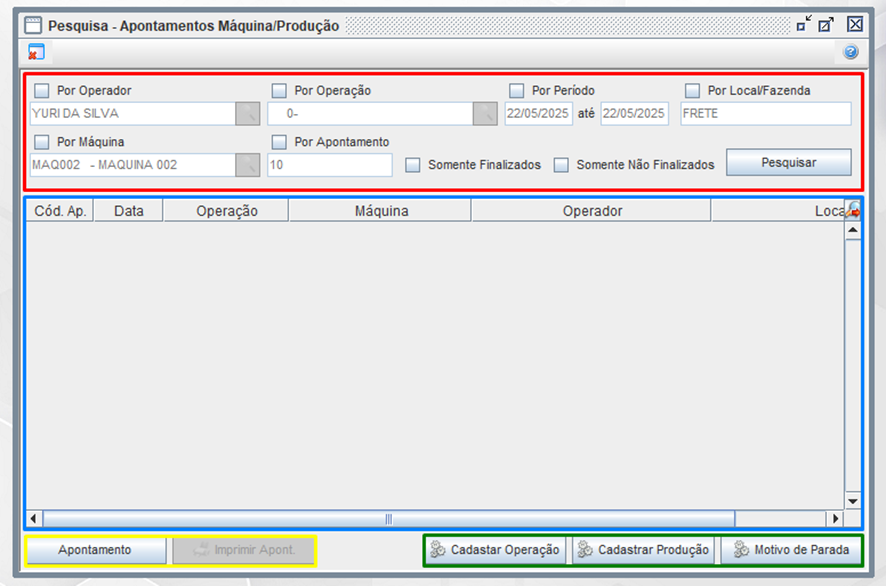Click the Operador column header
The height and width of the screenshot is (586, 886).
(x=591, y=211)
